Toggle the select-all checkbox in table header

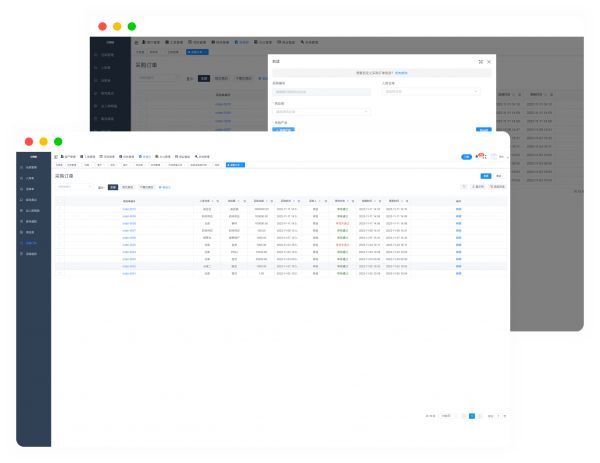(60, 201)
